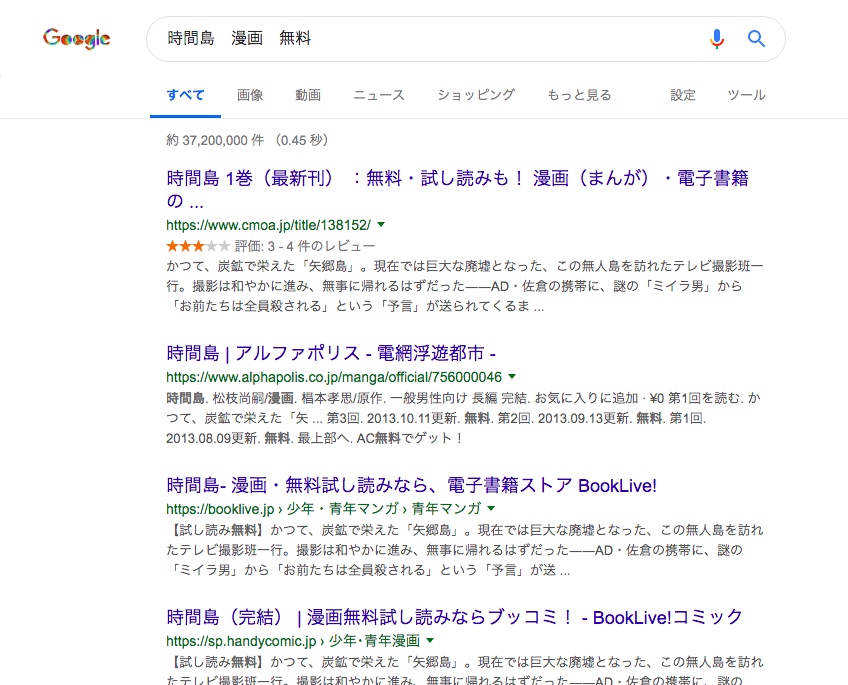848x685 pixels.
Task: Open the ショッピング tab
Action: point(476,95)
